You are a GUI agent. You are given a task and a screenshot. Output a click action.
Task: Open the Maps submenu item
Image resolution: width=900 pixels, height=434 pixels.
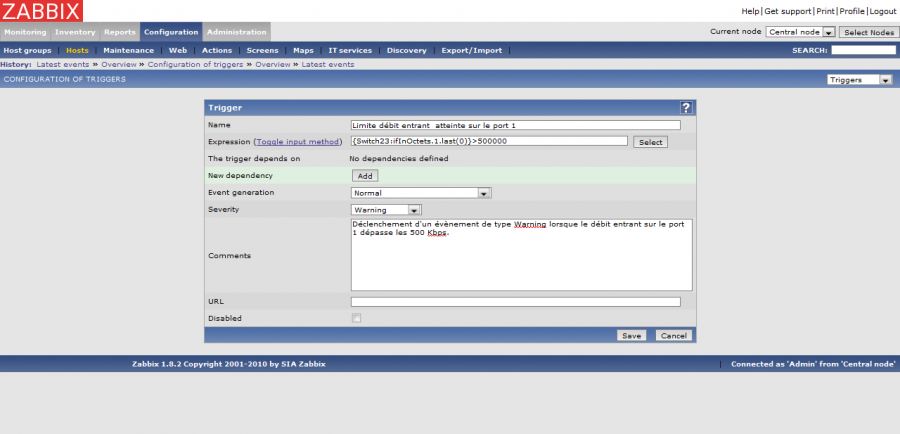303,51
